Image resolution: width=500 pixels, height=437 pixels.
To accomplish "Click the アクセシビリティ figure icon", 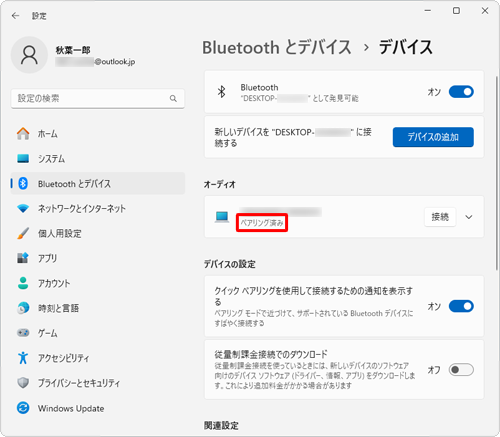I will (23, 358).
